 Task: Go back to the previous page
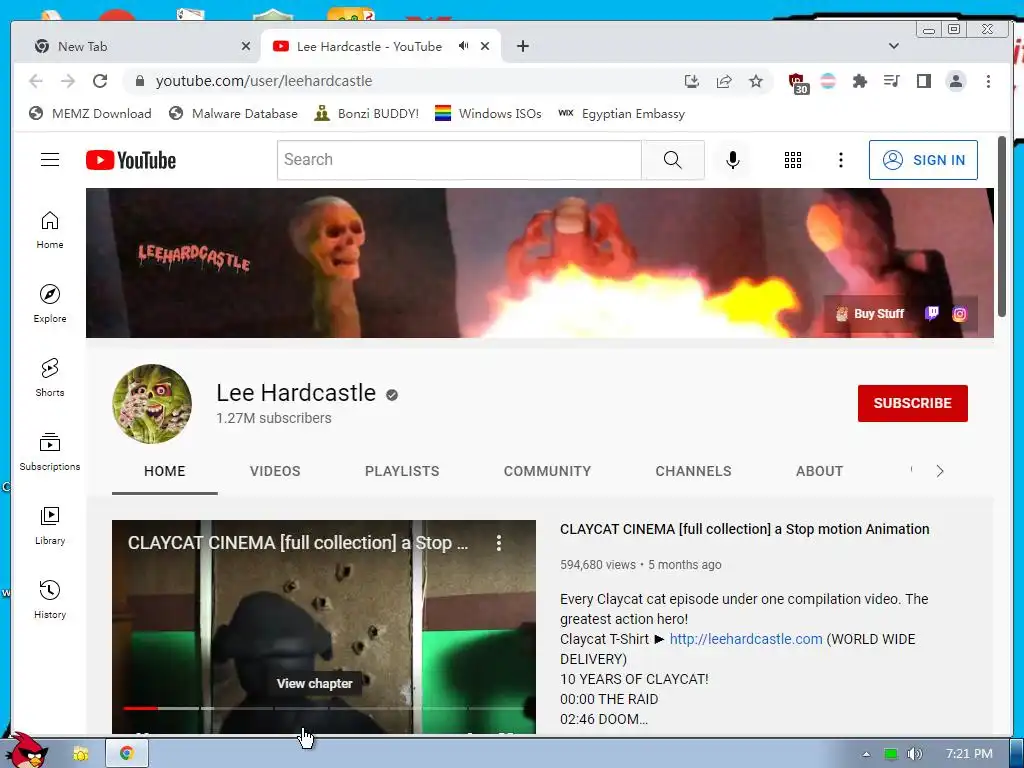[x=36, y=81]
